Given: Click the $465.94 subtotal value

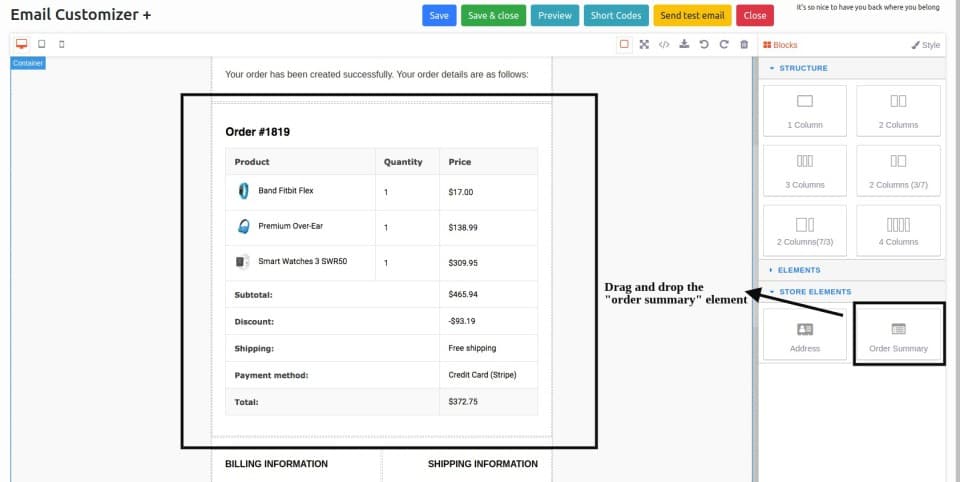Looking at the screenshot, I should tap(463, 294).
